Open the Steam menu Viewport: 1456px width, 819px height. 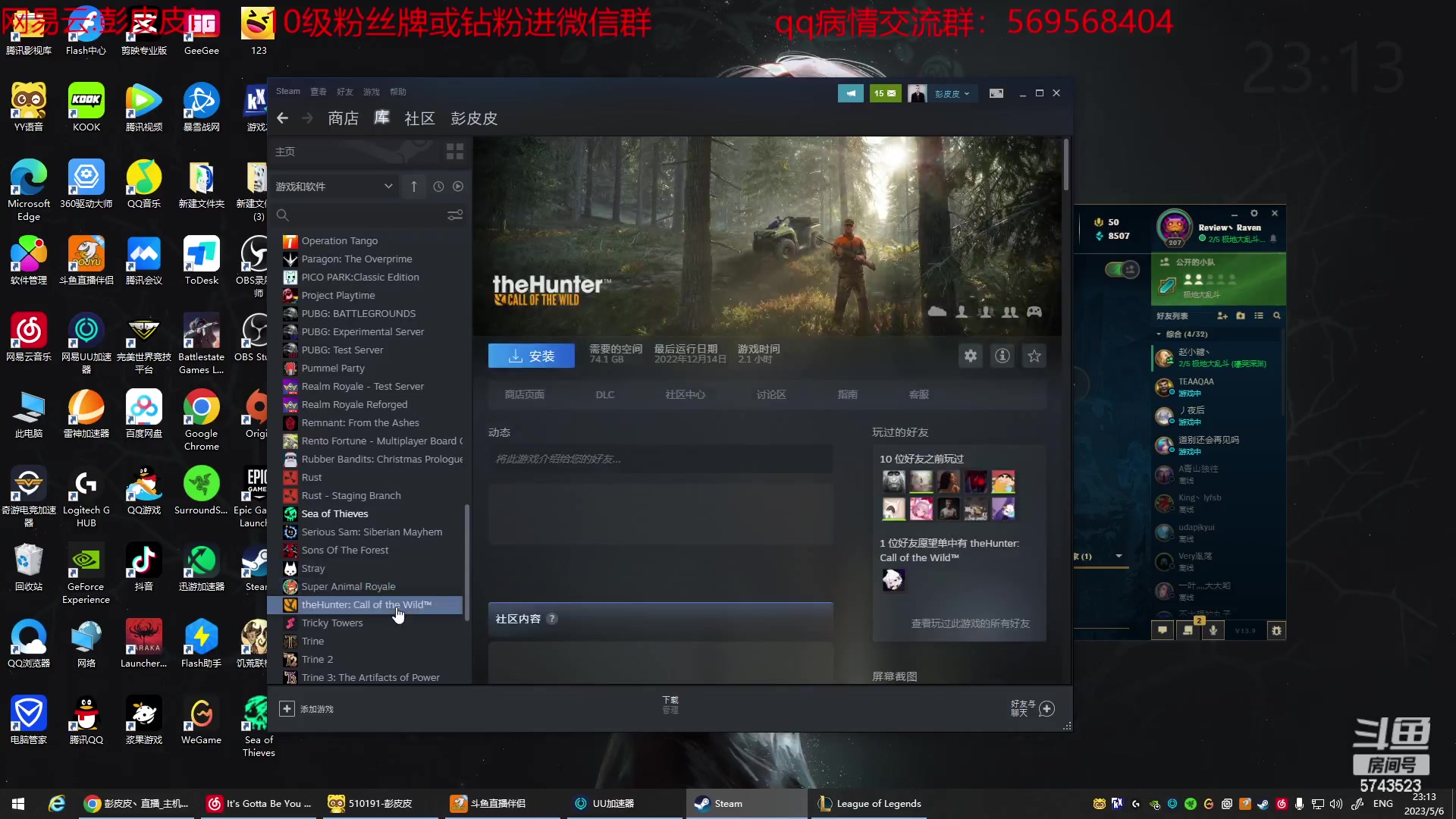(x=288, y=92)
